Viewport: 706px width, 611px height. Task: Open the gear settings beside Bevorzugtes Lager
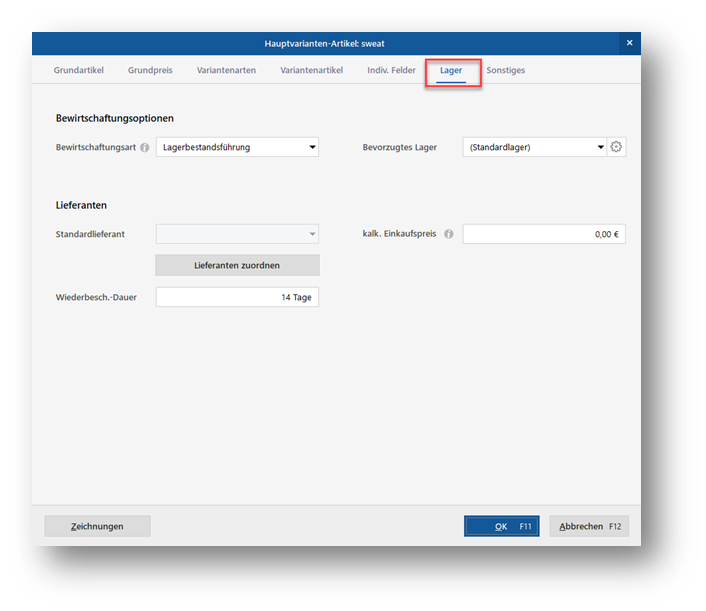[x=616, y=147]
